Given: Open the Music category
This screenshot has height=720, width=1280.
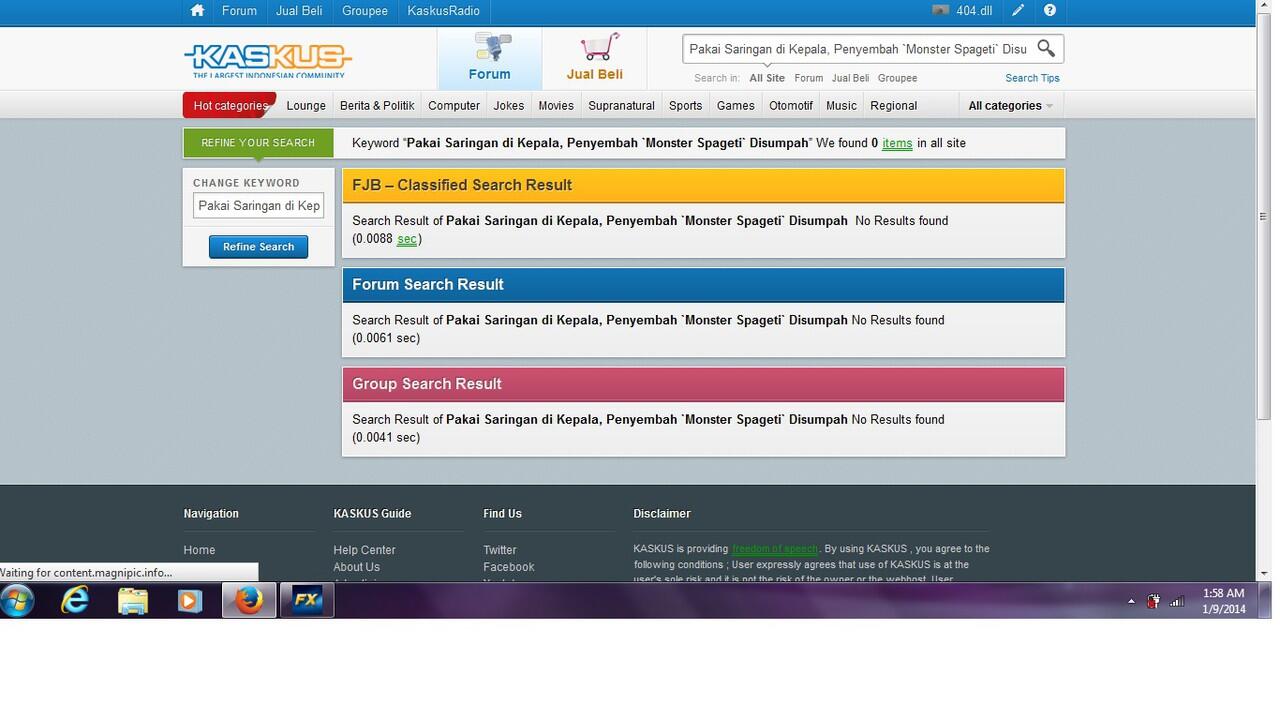Looking at the screenshot, I should click(x=842, y=106).
